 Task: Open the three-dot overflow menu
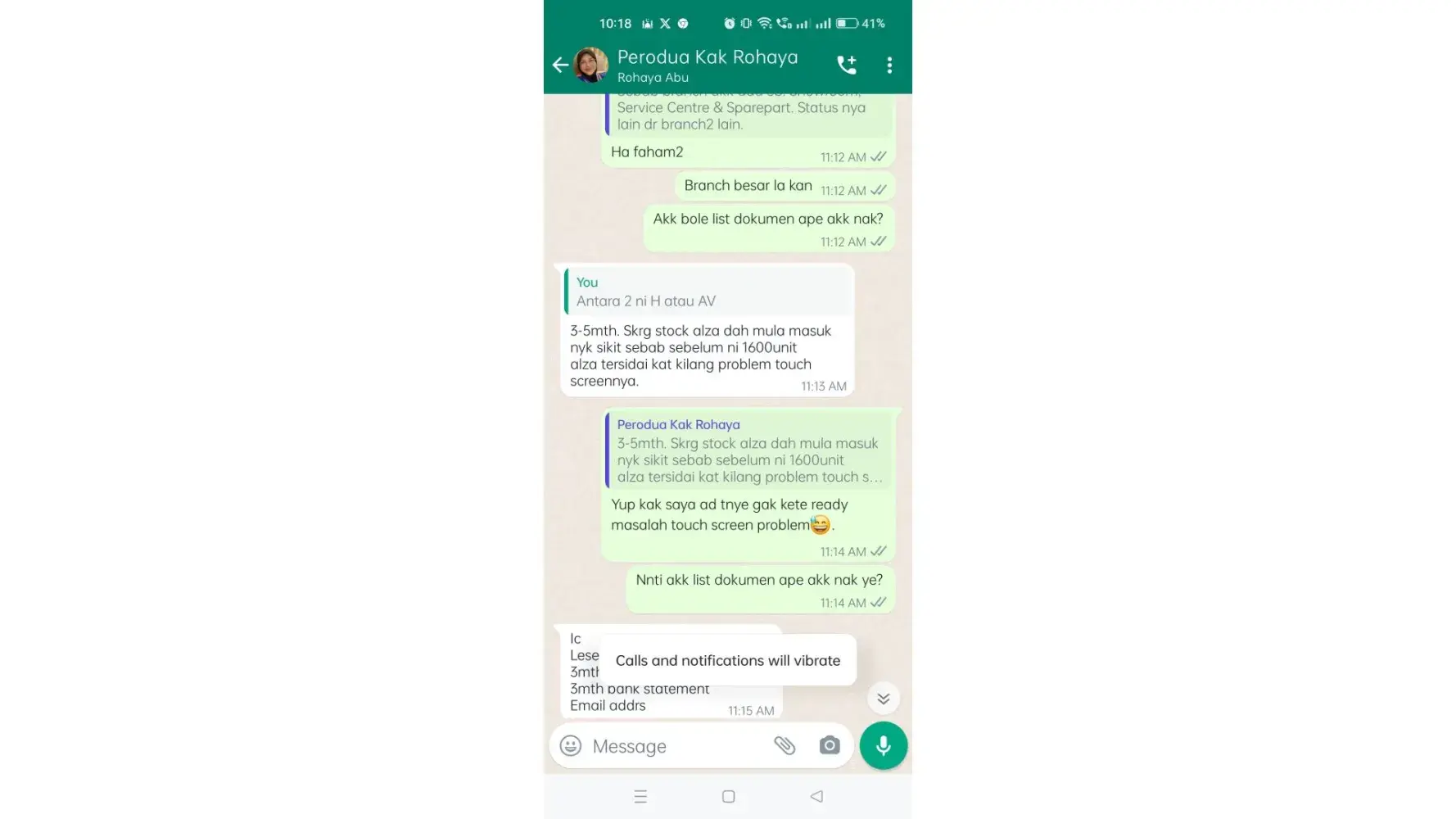[x=889, y=65]
